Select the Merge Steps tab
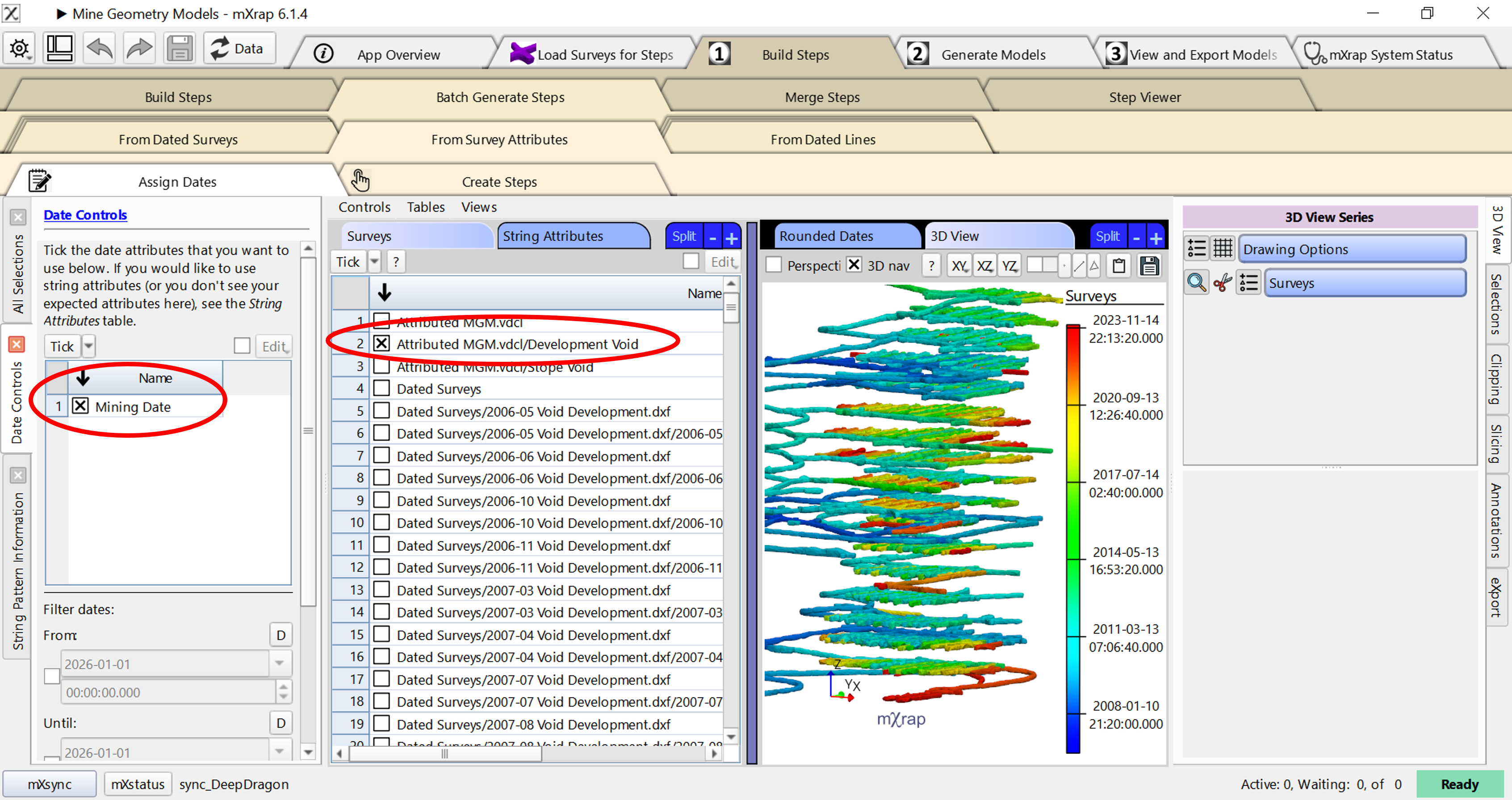This screenshot has height=800, width=1512. (x=822, y=97)
